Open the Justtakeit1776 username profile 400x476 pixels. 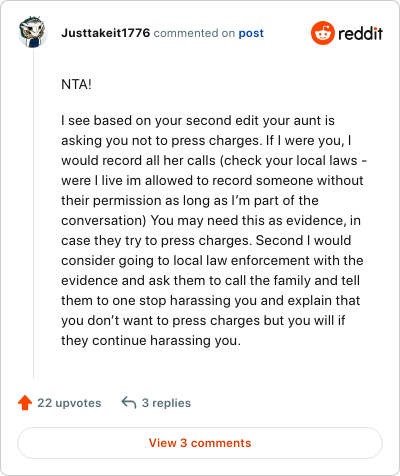(106, 33)
